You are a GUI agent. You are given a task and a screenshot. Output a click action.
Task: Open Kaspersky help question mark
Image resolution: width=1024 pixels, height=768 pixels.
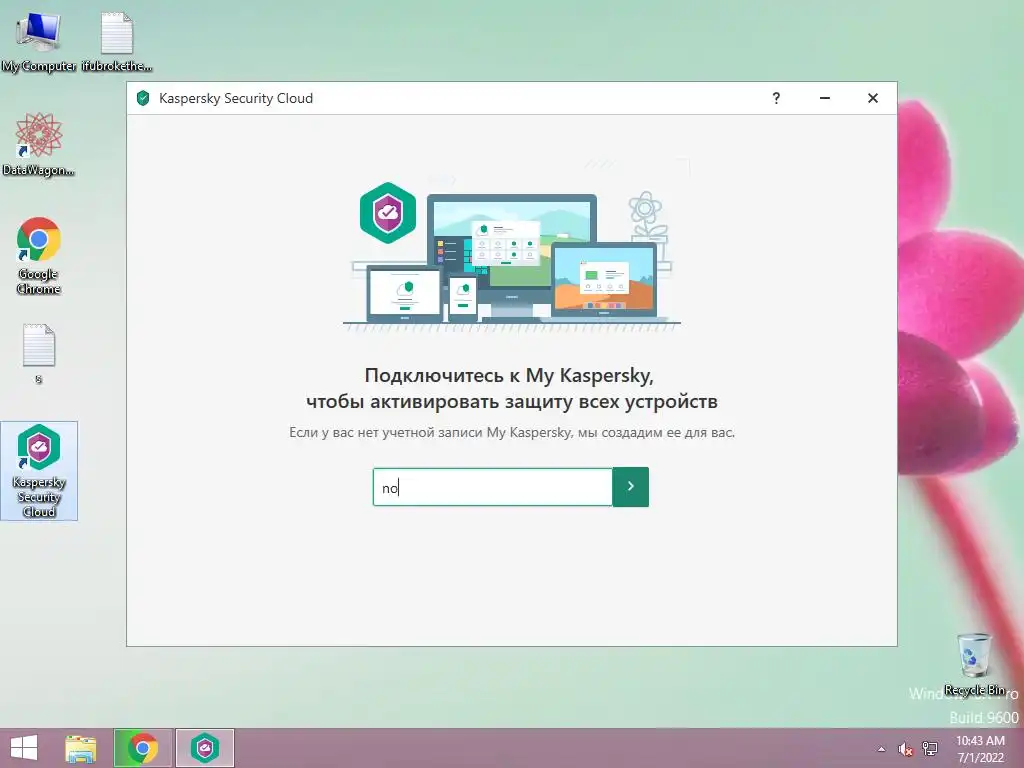[x=776, y=98]
